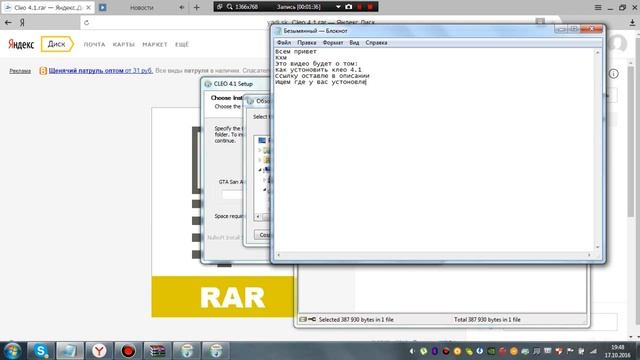The image size is (640, 360).
Task: Click the Notepad horizontal scrollbar right arrow
Action: tap(589, 255)
